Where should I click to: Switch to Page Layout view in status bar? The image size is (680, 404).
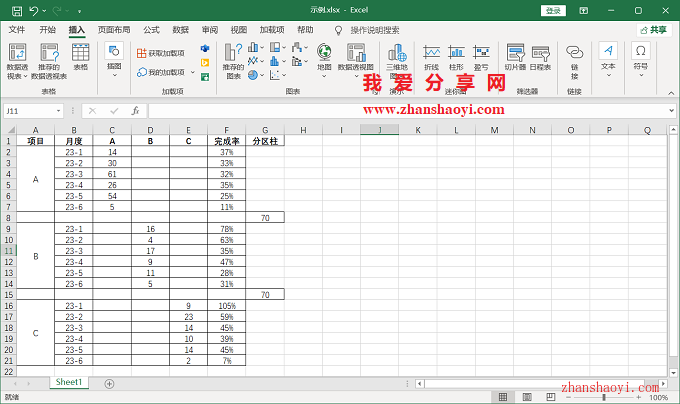point(527,397)
